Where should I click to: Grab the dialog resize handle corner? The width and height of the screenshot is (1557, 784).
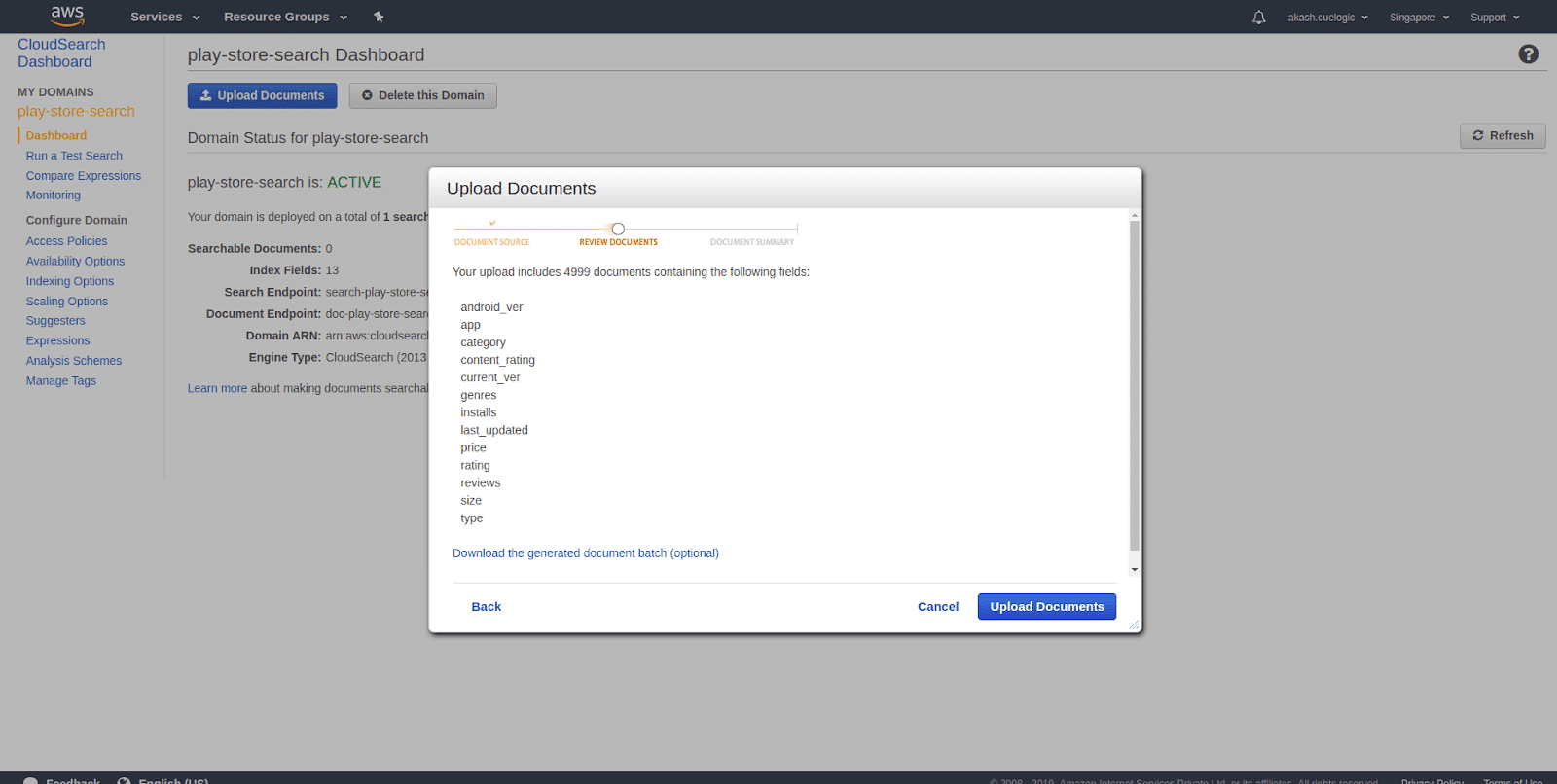tap(1134, 625)
